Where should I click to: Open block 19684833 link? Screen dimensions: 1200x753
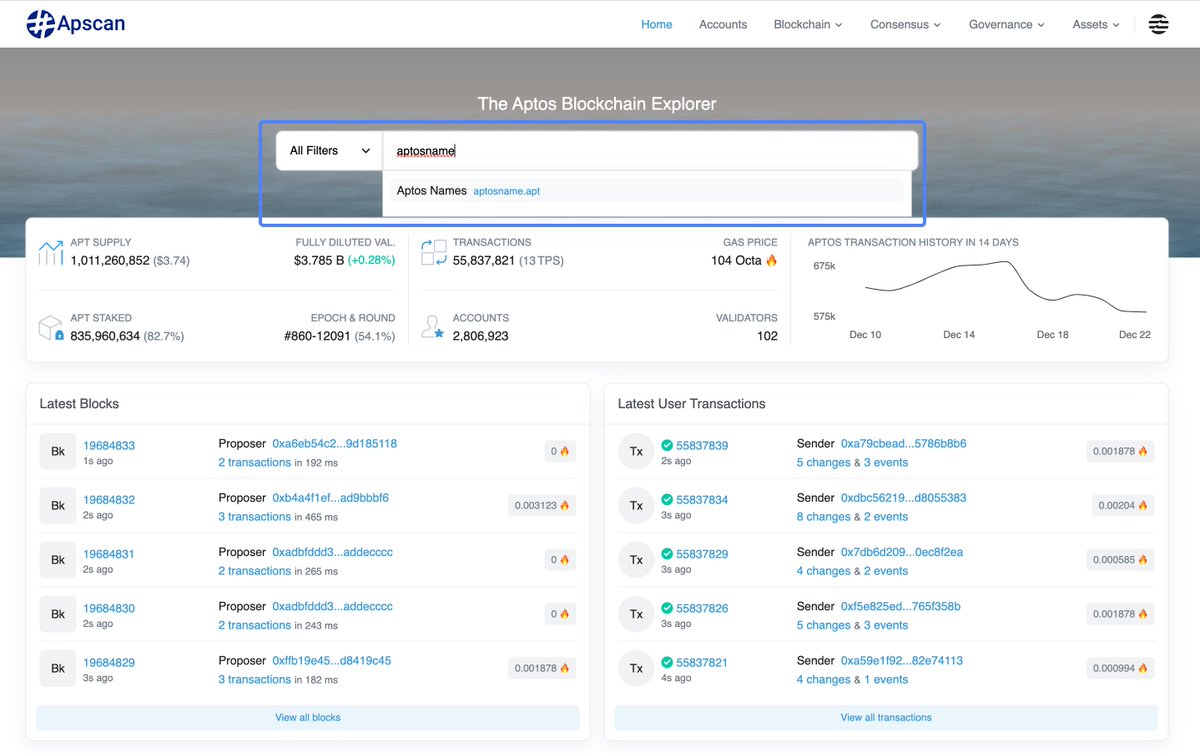click(x=109, y=446)
